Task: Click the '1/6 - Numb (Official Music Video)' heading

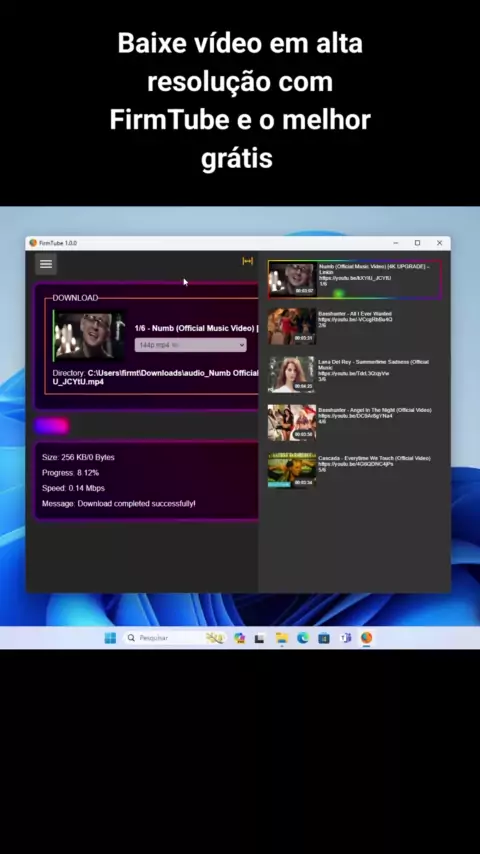Action: pyautogui.click(x=196, y=328)
